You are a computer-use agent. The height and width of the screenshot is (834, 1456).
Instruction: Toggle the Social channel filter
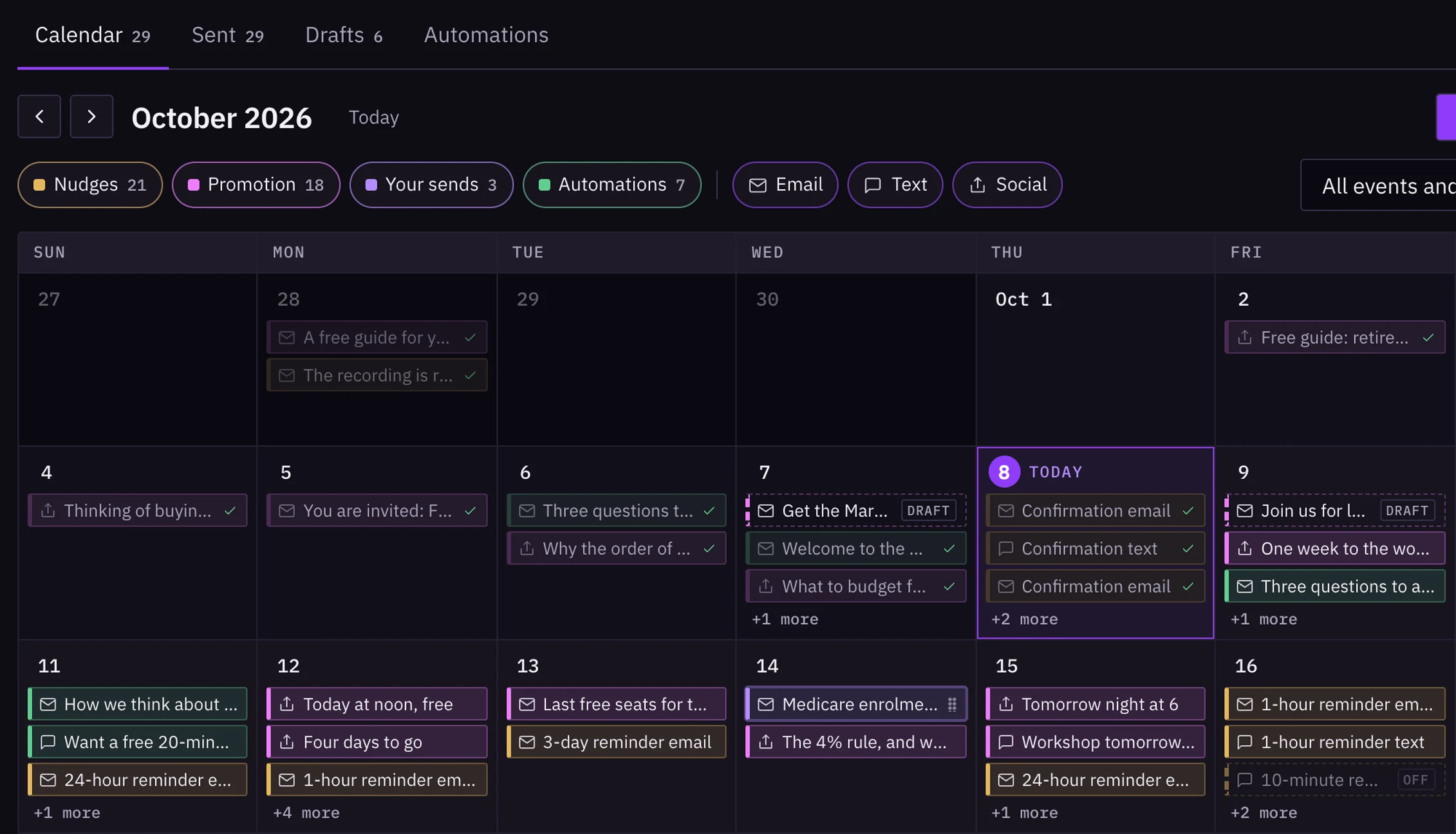tap(1007, 185)
